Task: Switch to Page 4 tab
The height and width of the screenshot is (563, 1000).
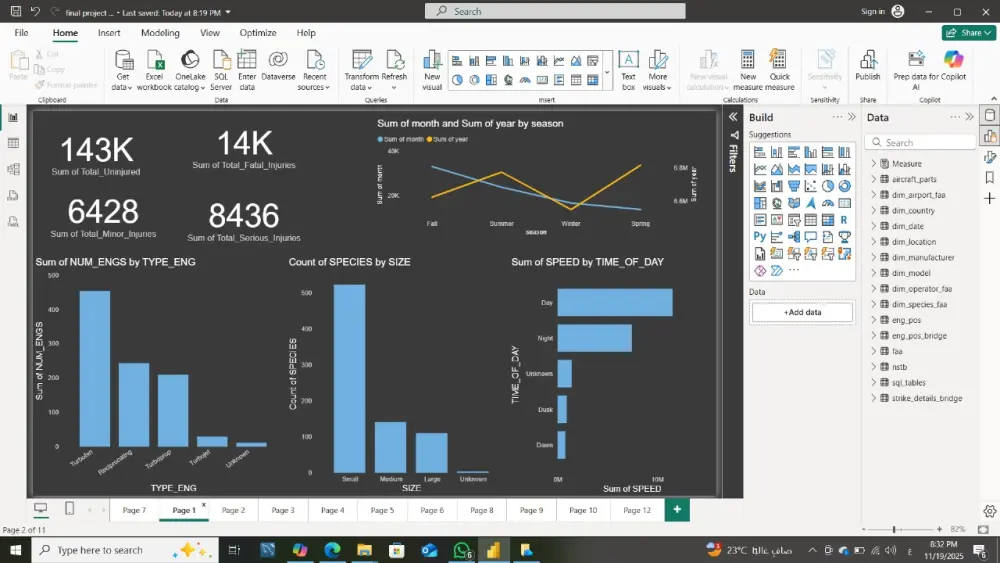Action: point(332,510)
